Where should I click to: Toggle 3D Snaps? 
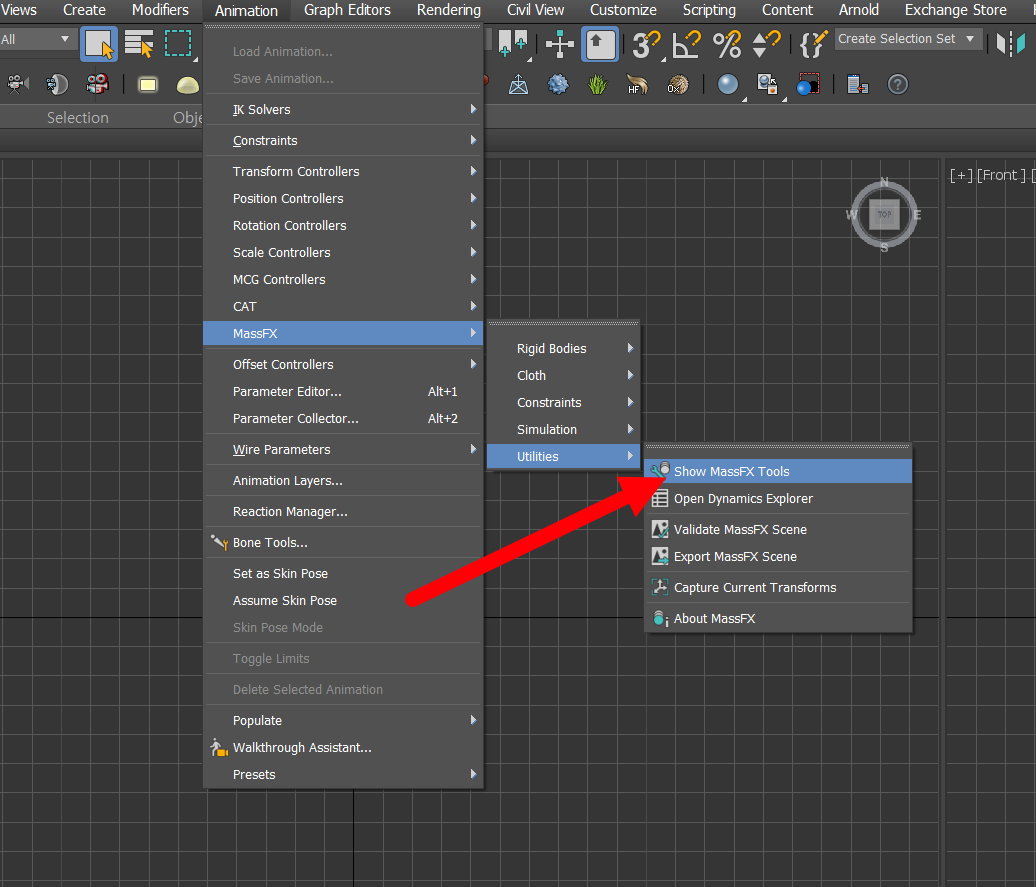point(646,44)
